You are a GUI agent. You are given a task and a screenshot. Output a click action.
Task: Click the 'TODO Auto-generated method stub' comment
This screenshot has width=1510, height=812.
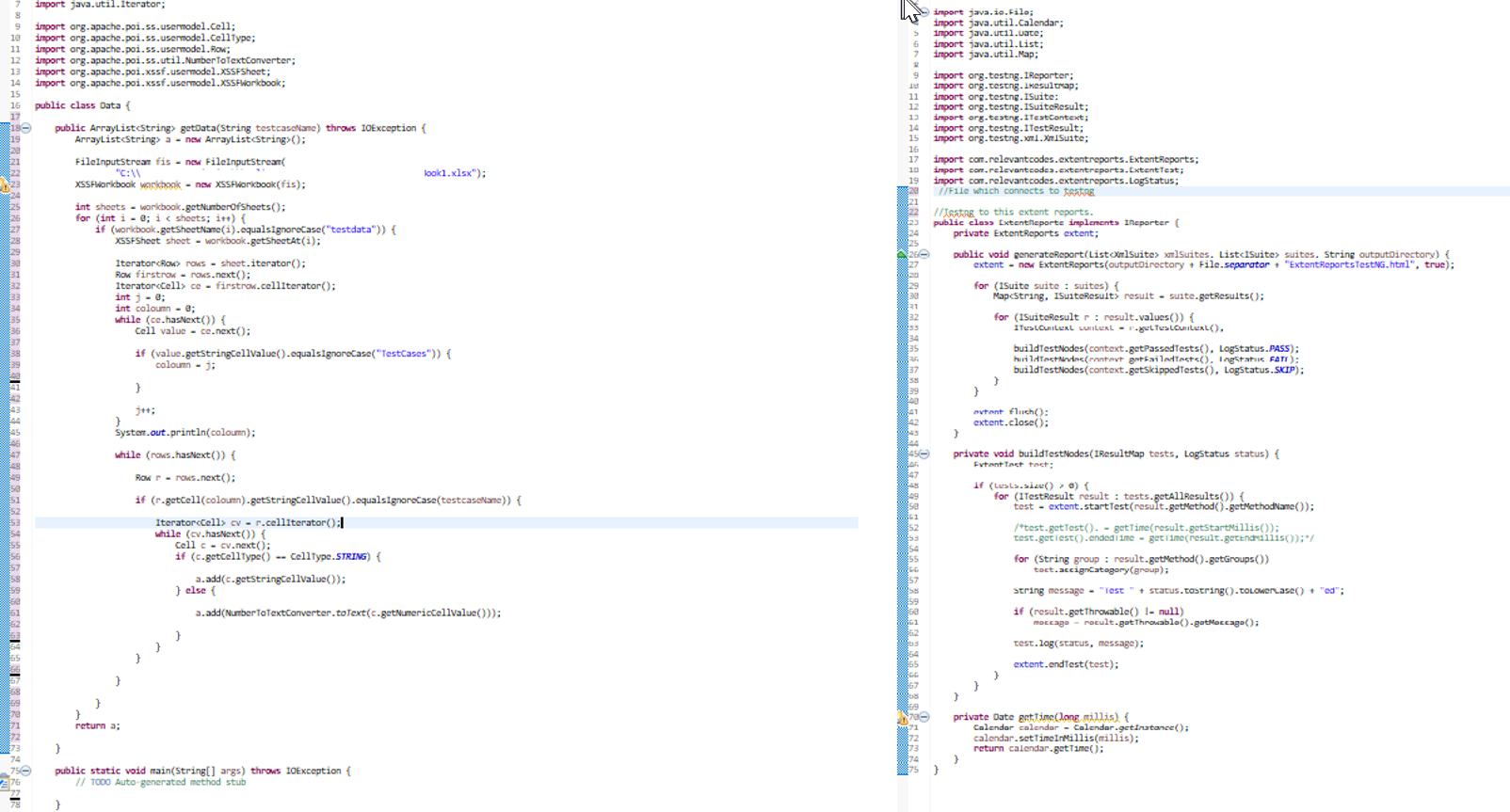[x=160, y=782]
